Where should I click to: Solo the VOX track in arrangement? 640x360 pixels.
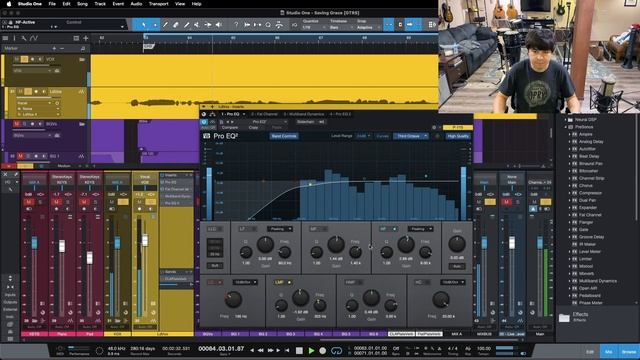24,59
